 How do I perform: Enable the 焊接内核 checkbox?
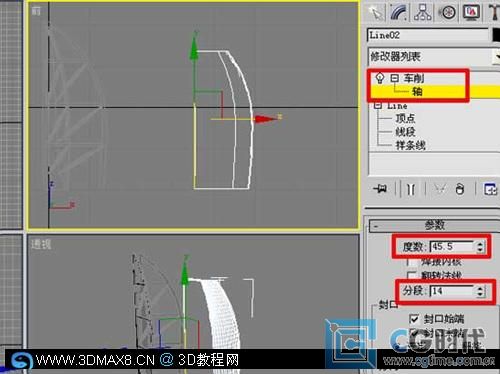(x=411, y=262)
